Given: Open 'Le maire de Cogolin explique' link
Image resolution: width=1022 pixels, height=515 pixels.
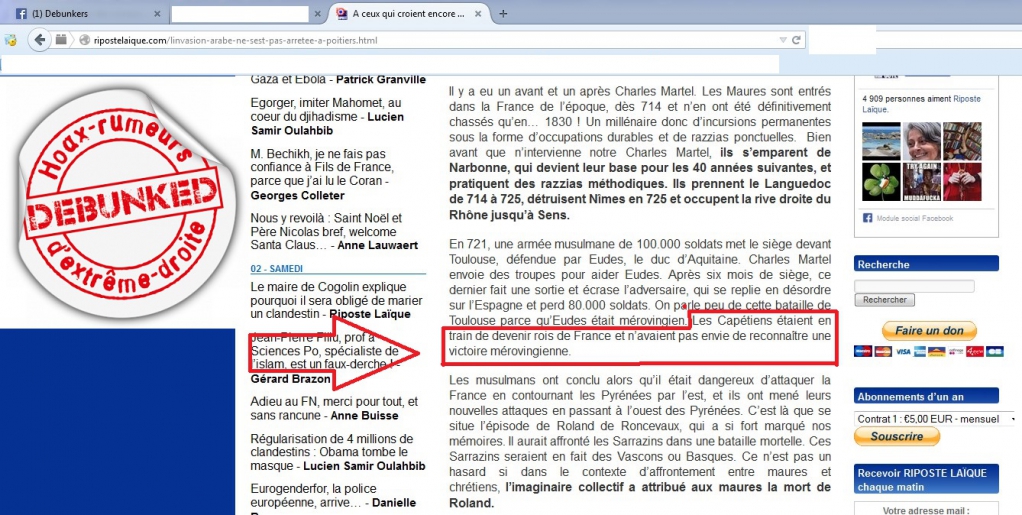Looking at the screenshot, I should click(336, 301).
